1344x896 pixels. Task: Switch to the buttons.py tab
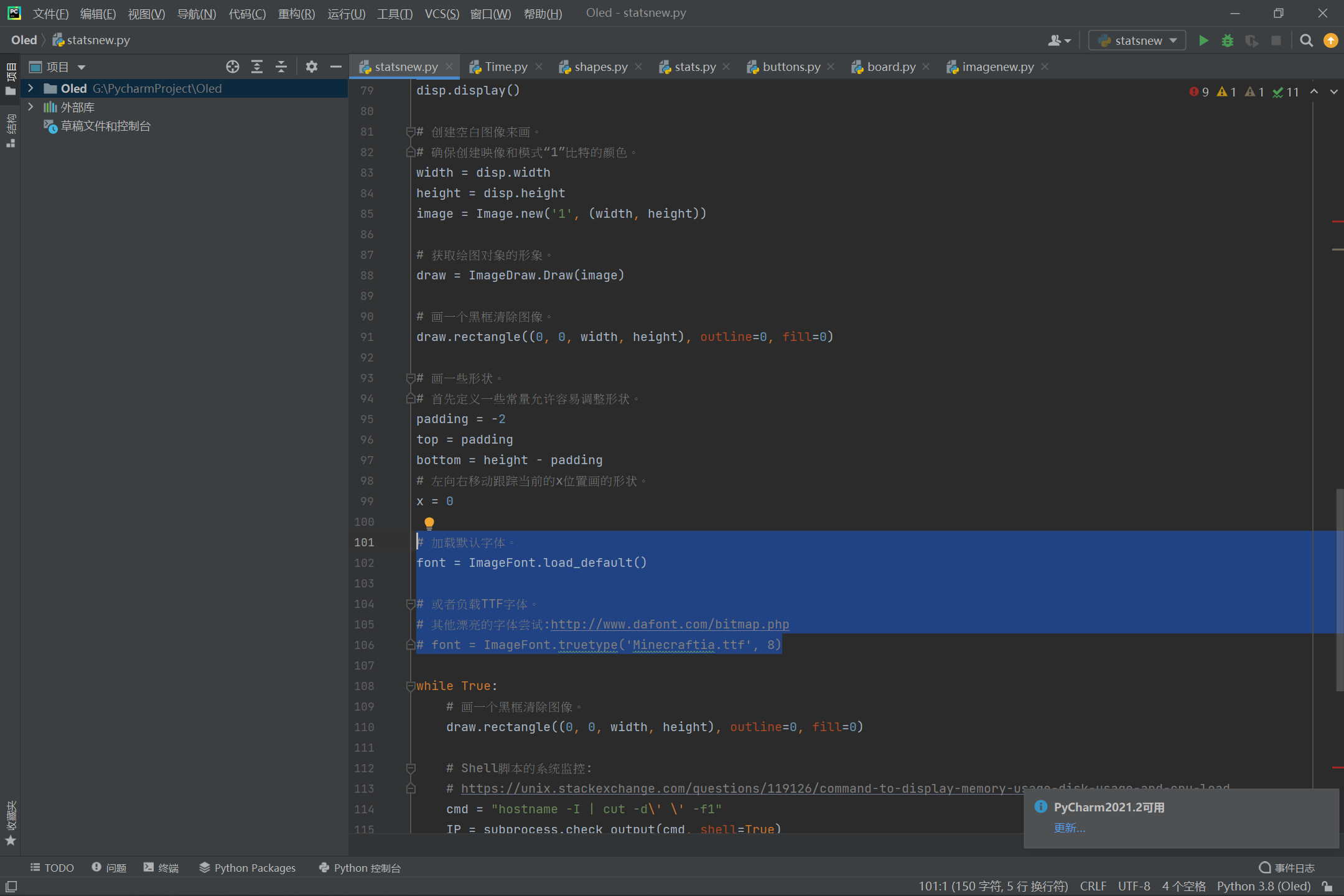click(x=791, y=67)
